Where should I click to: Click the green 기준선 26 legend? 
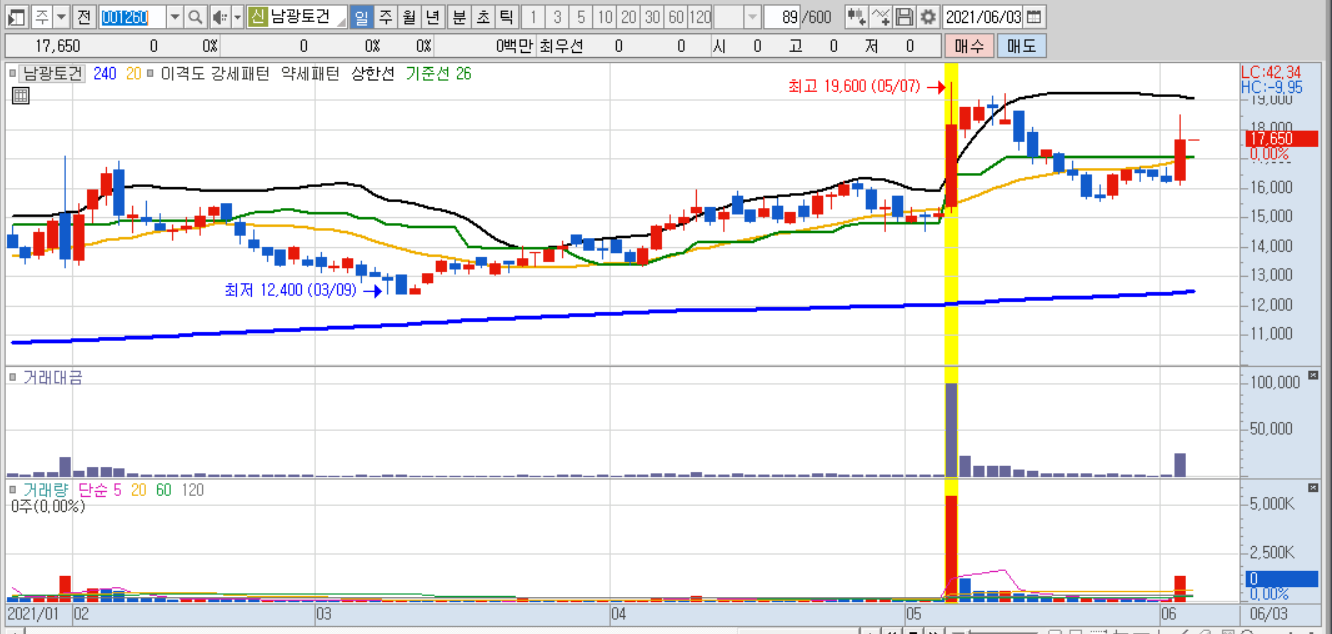tap(438, 73)
